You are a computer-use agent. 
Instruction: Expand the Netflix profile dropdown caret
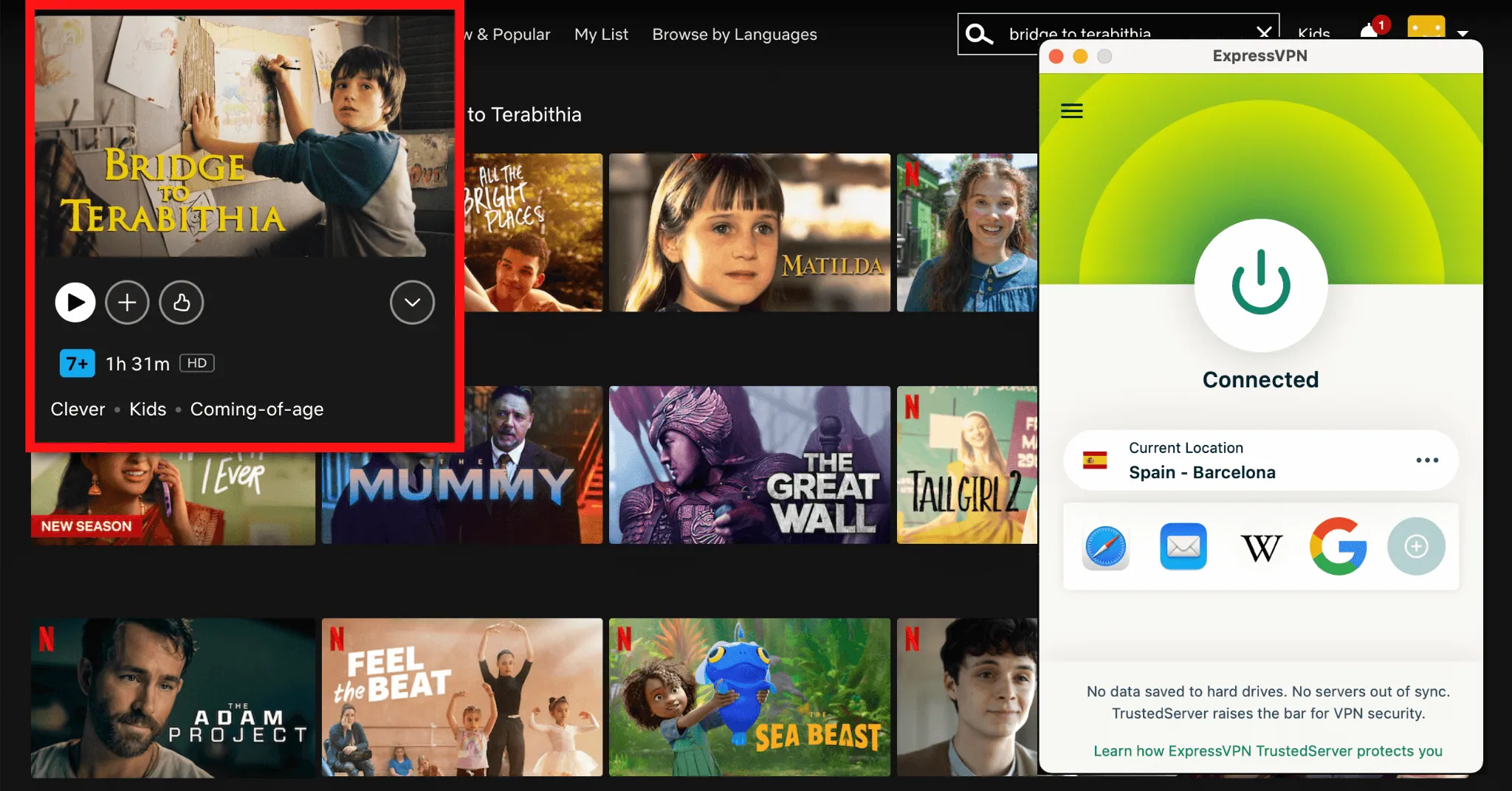1463,33
